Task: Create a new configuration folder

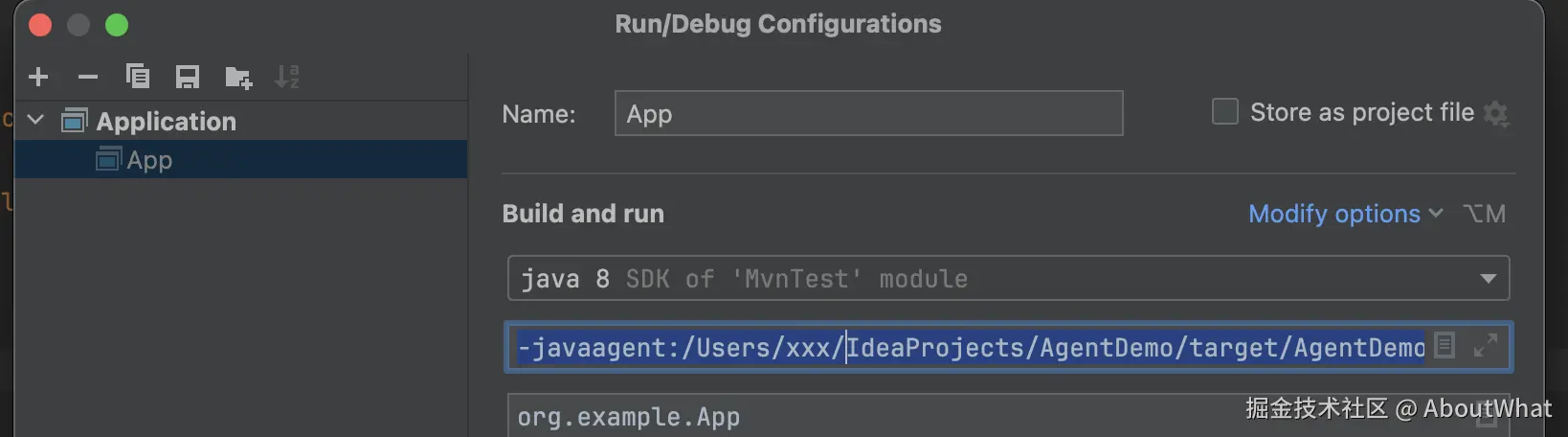Action: 237,77
